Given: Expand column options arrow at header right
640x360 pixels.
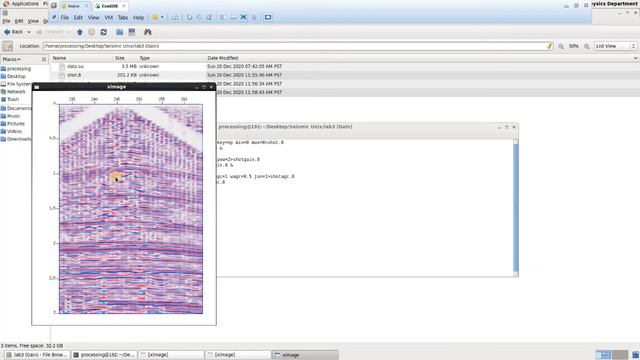Looking at the screenshot, I should pos(635,58).
